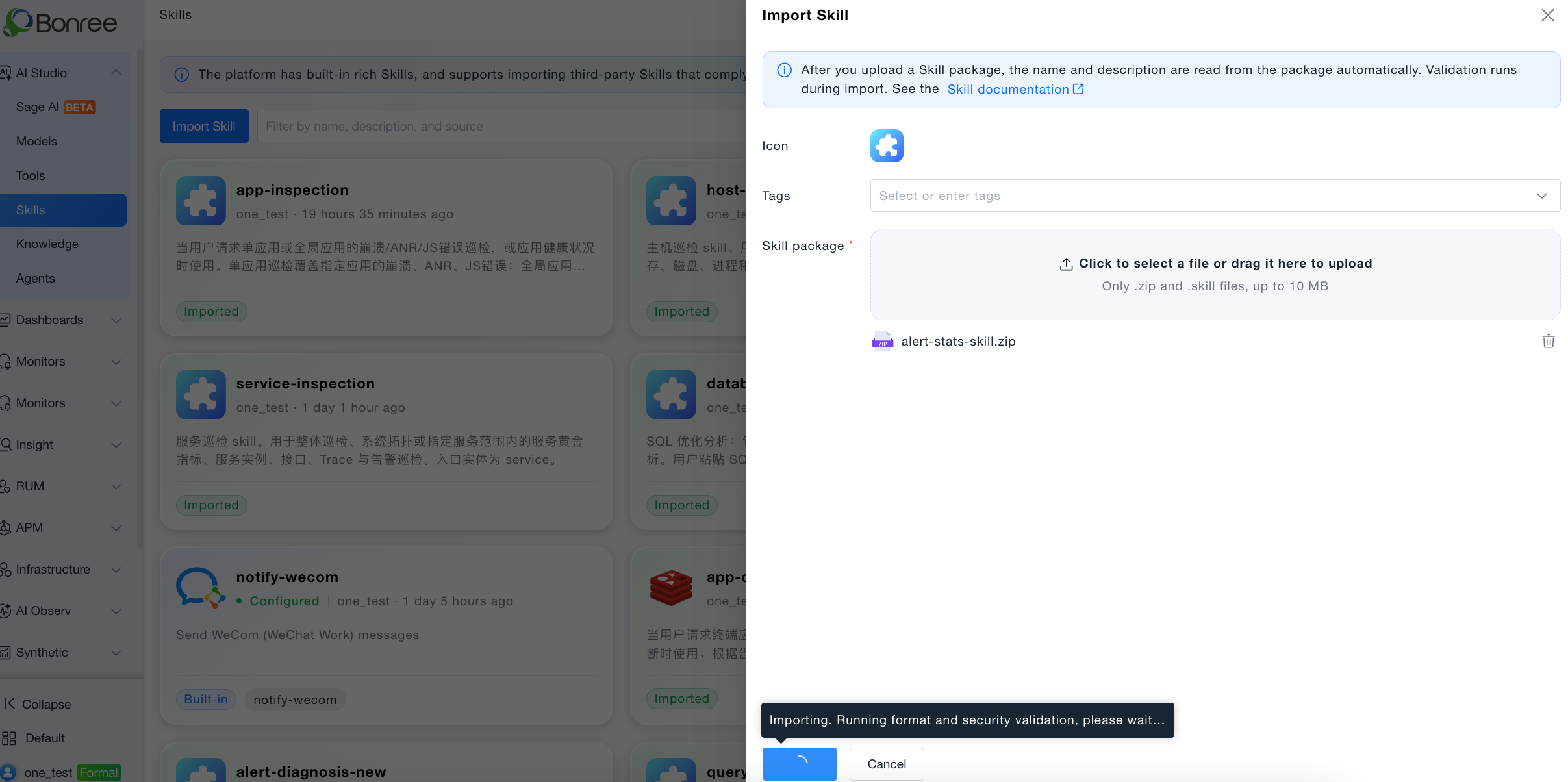Open the app-inspection skill puzzle icon
This screenshot has width=1568, height=782.
(x=201, y=201)
